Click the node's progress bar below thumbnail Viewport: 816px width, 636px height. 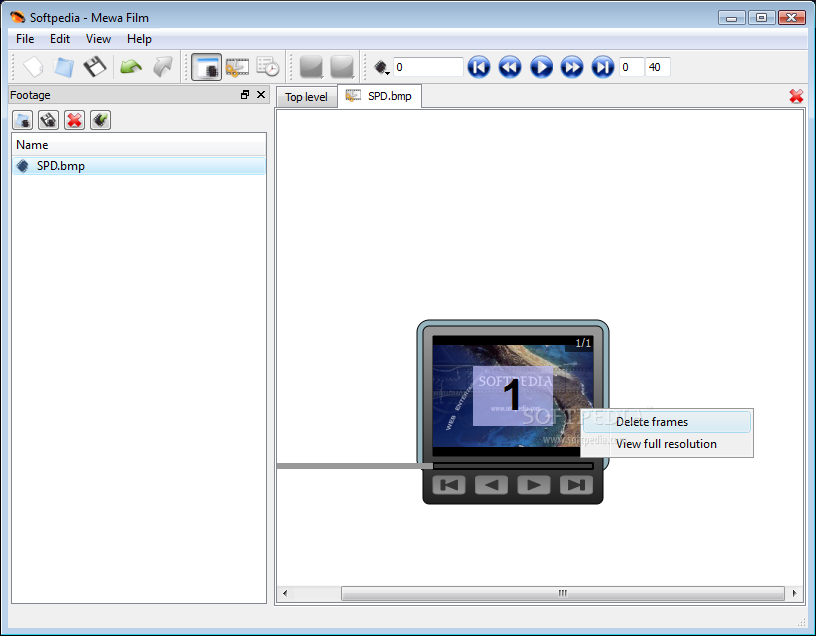point(513,466)
